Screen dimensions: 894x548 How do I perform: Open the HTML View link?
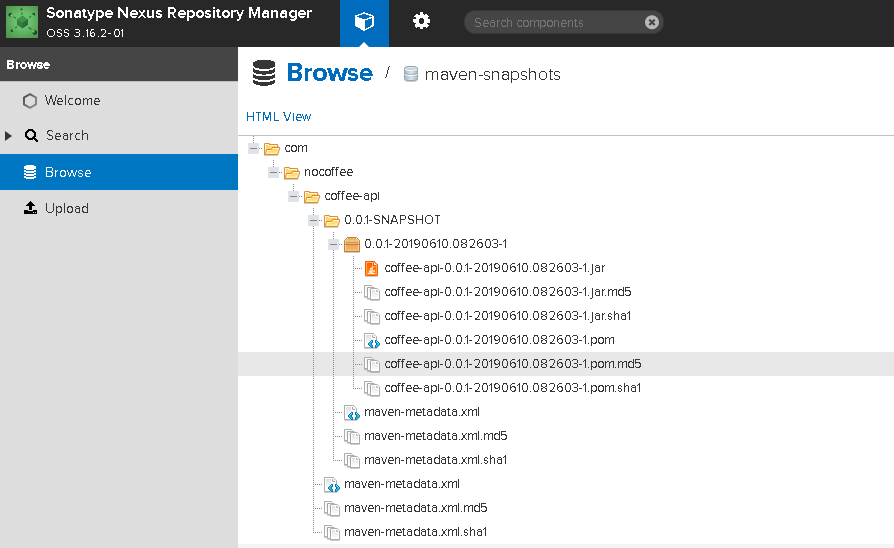click(278, 117)
